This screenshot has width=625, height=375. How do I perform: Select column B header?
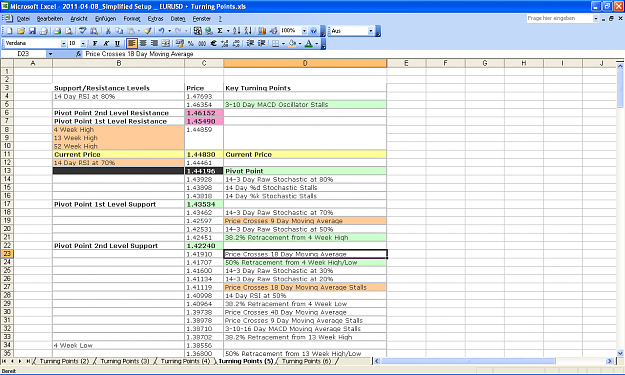(118, 63)
